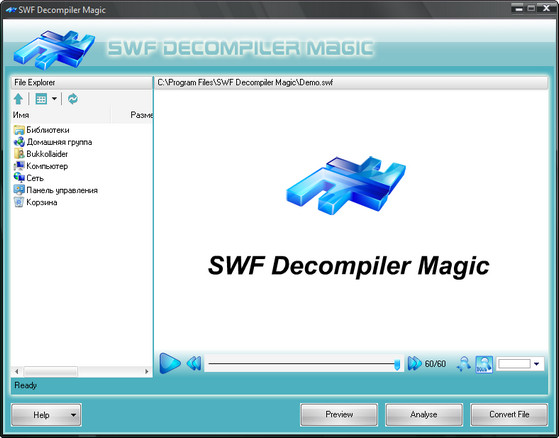Select Сеть network row

(x=29, y=178)
